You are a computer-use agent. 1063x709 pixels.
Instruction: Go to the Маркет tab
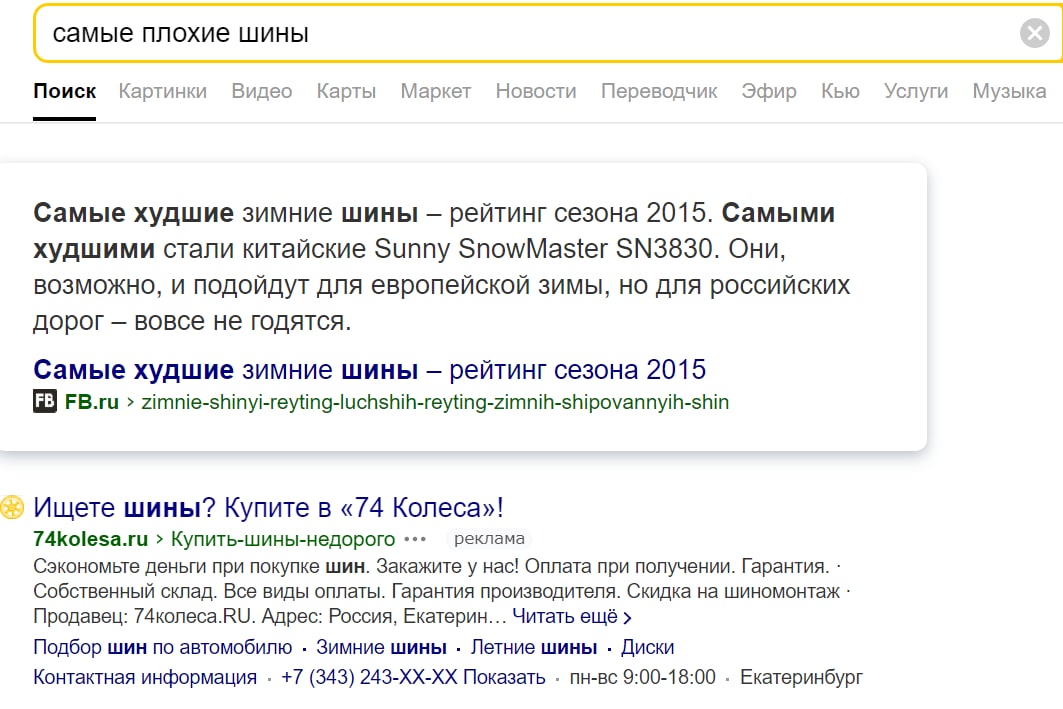[x=436, y=91]
